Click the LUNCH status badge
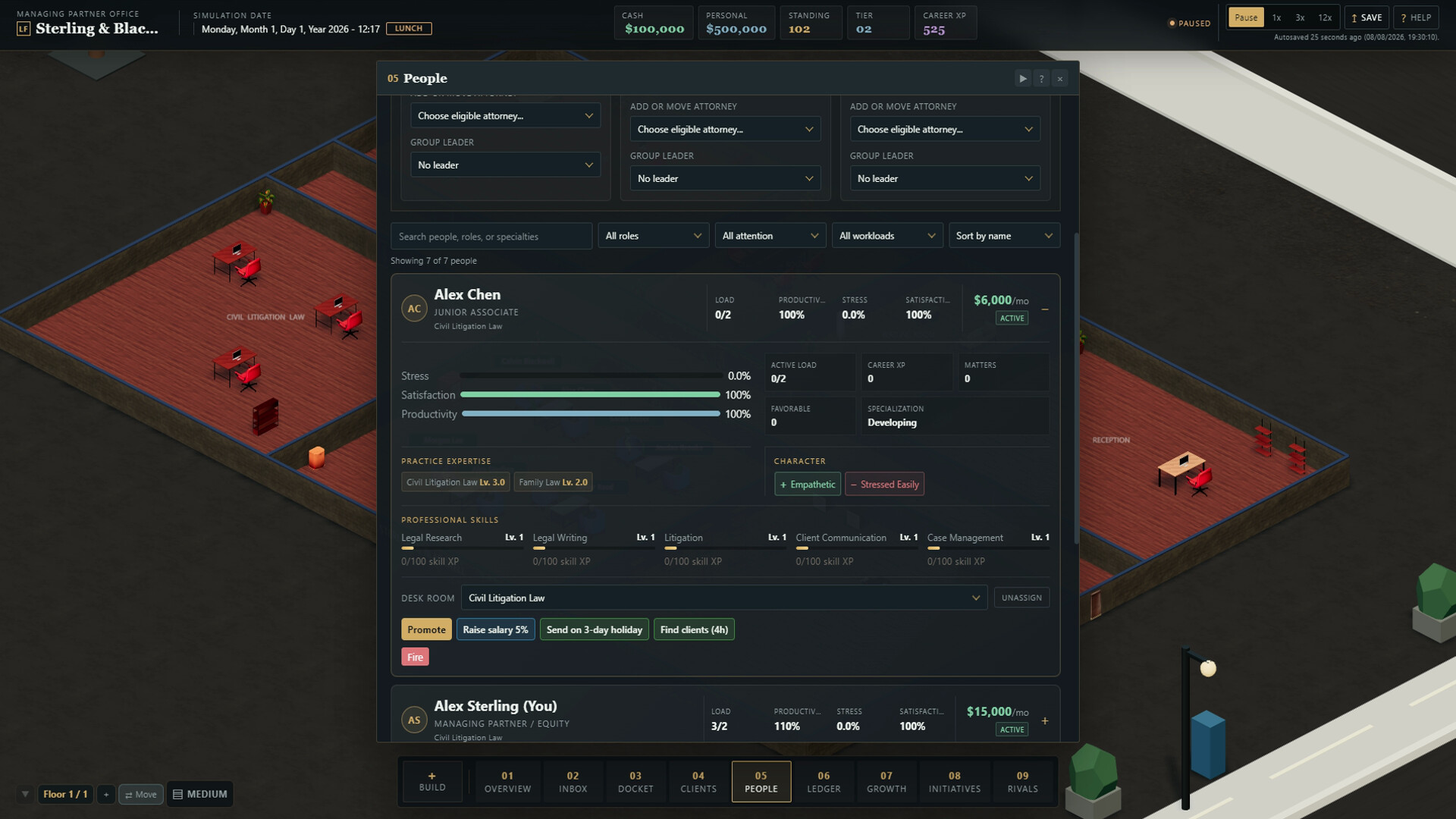Viewport: 1456px width, 819px height. point(409,29)
